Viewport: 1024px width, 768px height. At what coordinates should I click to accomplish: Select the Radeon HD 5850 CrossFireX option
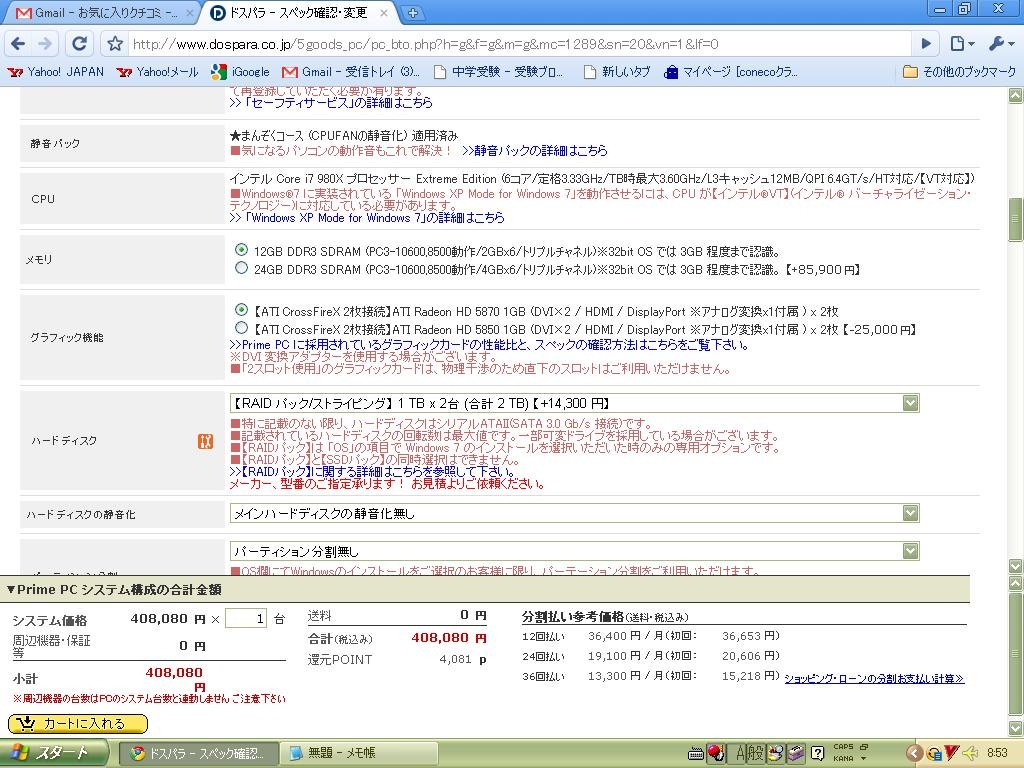pos(242,328)
